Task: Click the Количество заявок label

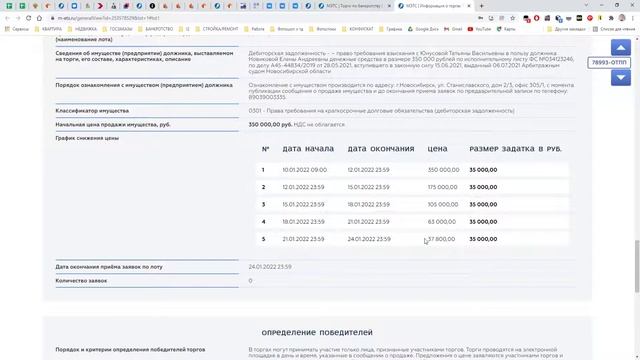Action: 81,281
